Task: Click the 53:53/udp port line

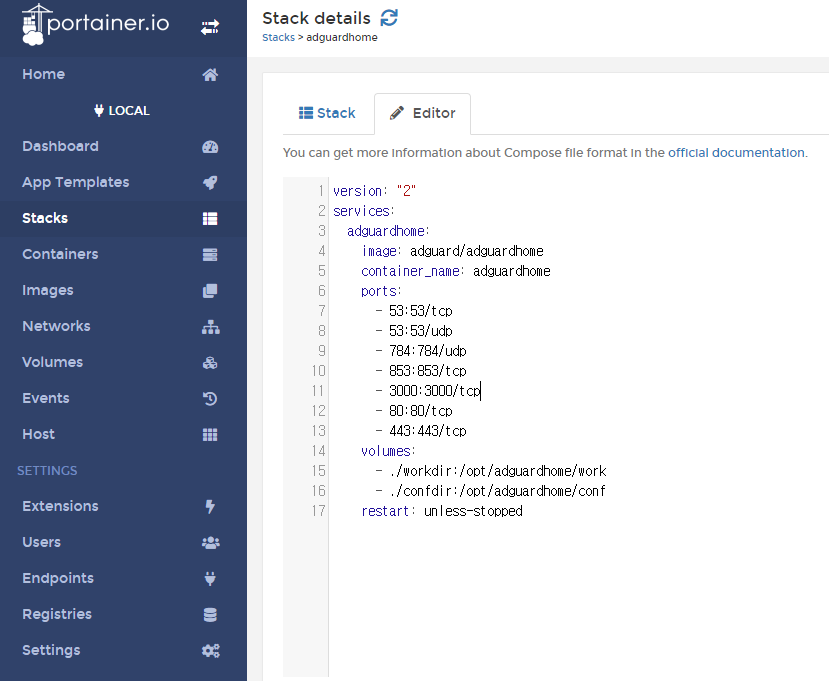Action: pos(414,331)
